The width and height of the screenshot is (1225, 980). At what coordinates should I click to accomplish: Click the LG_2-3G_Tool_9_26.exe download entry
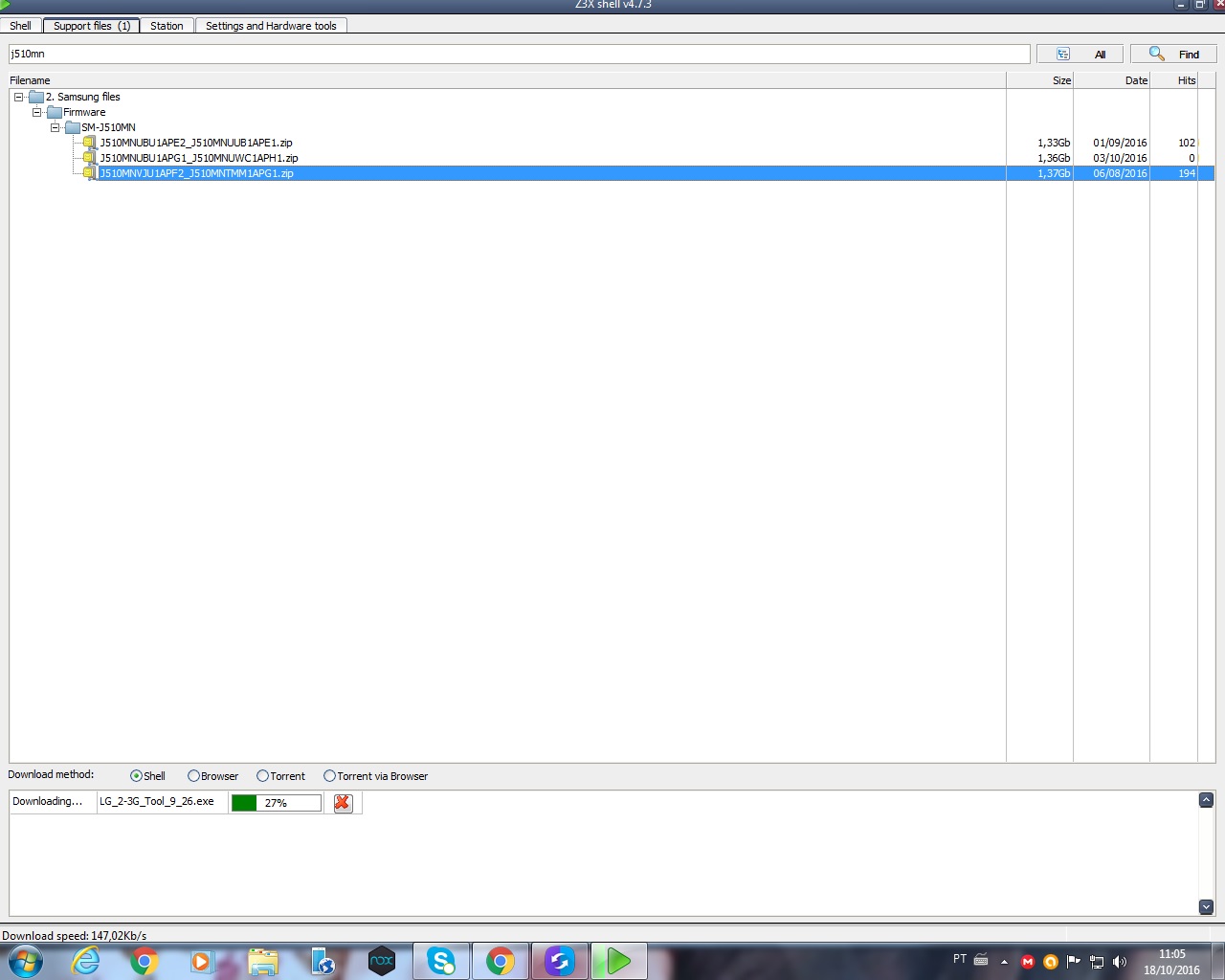click(x=157, y=802)
